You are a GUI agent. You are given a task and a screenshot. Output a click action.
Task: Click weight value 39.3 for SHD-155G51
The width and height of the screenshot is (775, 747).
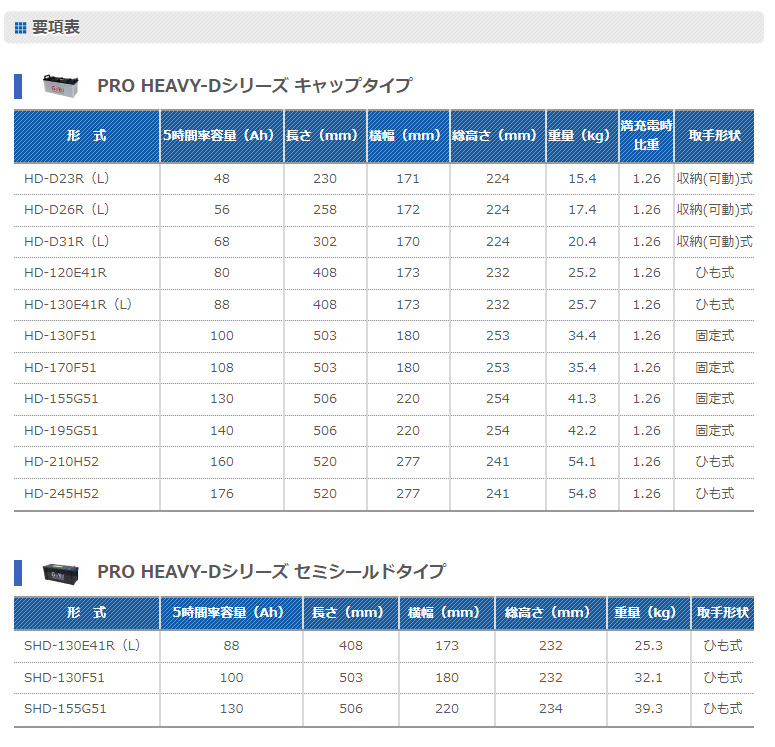[648, 708]
